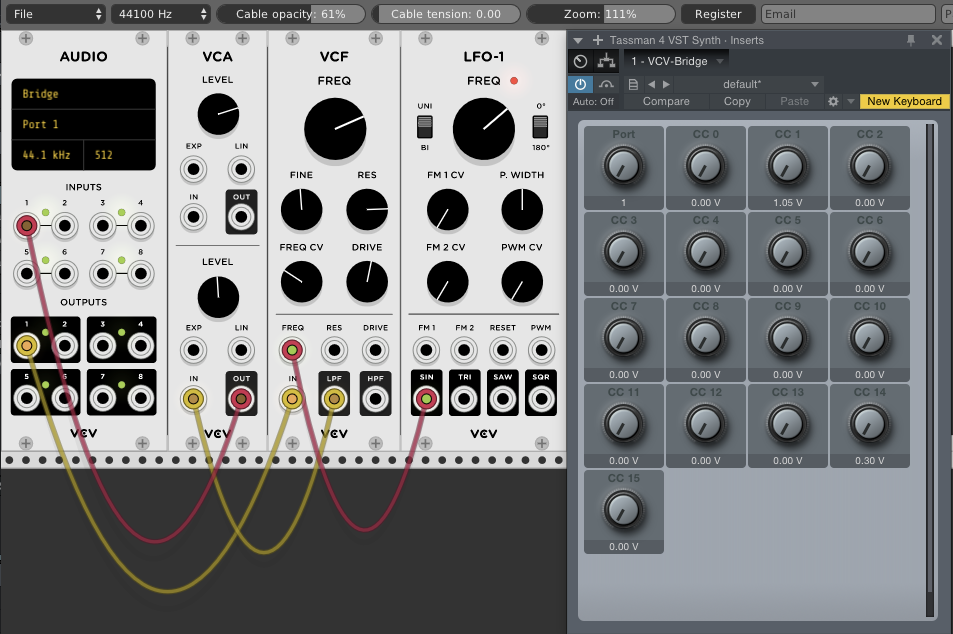This screenshot has width=953, height=634.
Task: Click the lower VCA OUT jack
Action: tap(241, 399)
